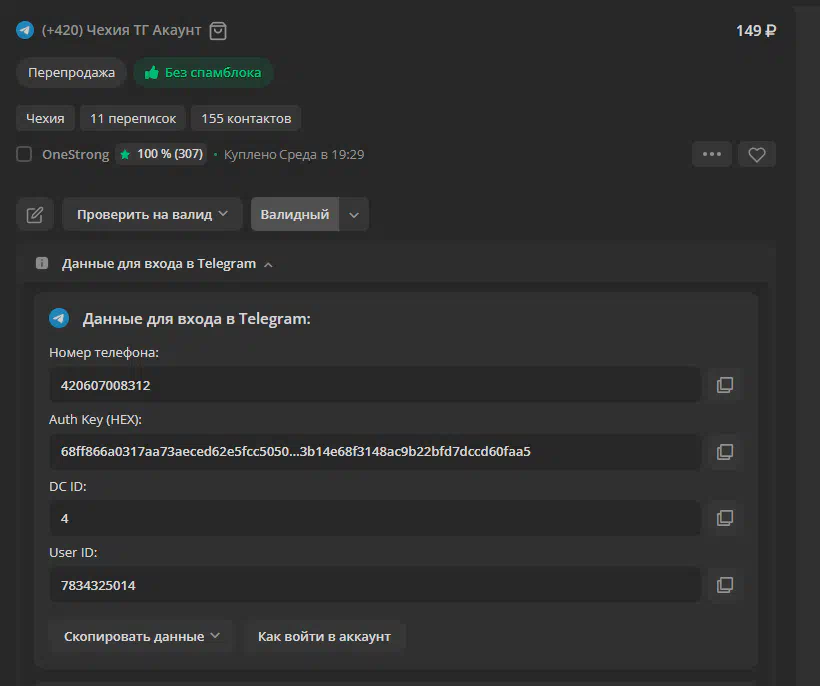Click the User ID field
This screenshot has width=820, height=686.
(x=375, y=585)
